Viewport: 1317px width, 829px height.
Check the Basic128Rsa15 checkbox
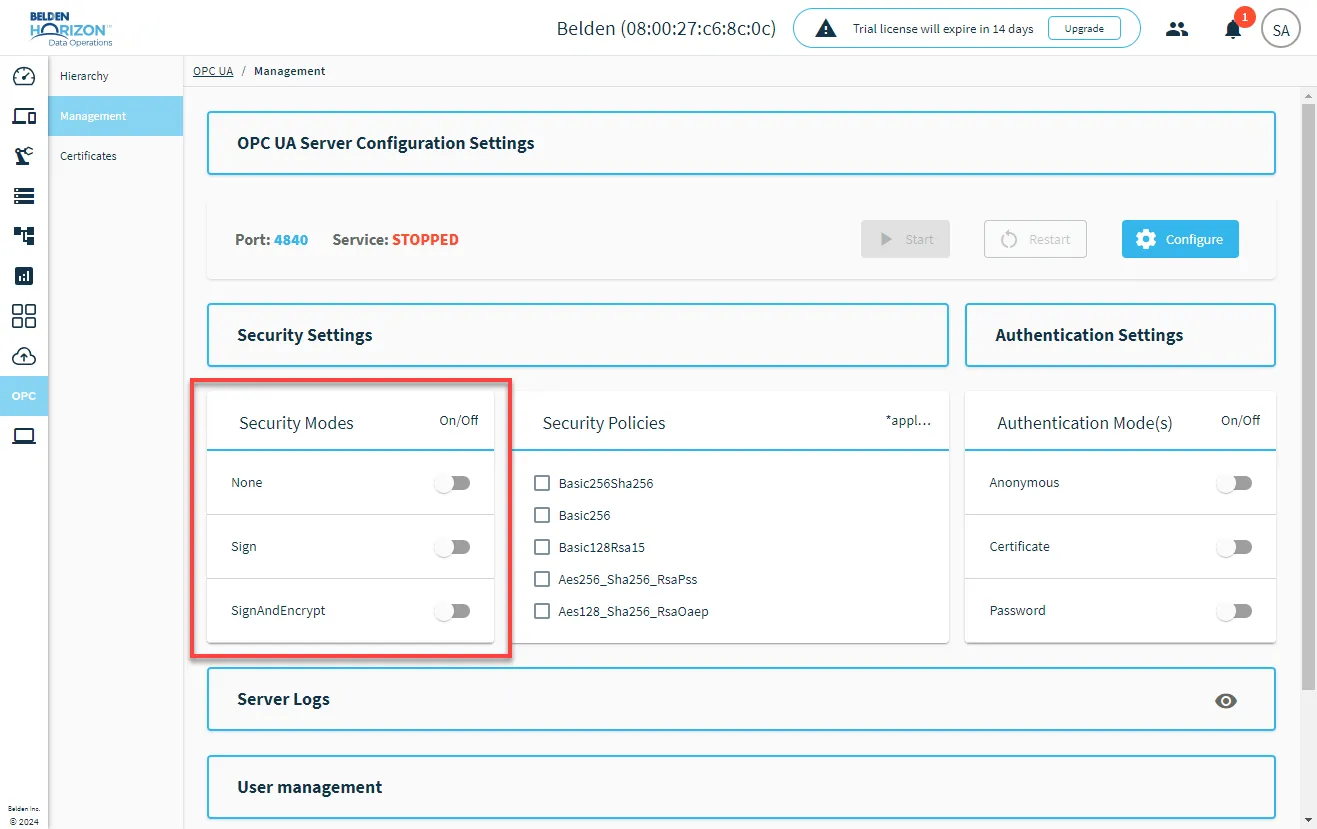tap(542, 547)
